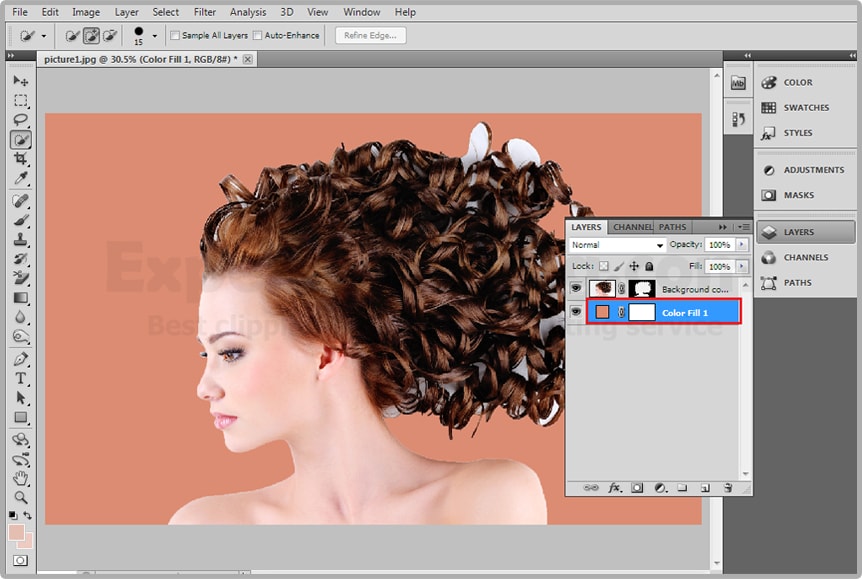
Task: Select the Lasso tool
Action: coord(20,120)
